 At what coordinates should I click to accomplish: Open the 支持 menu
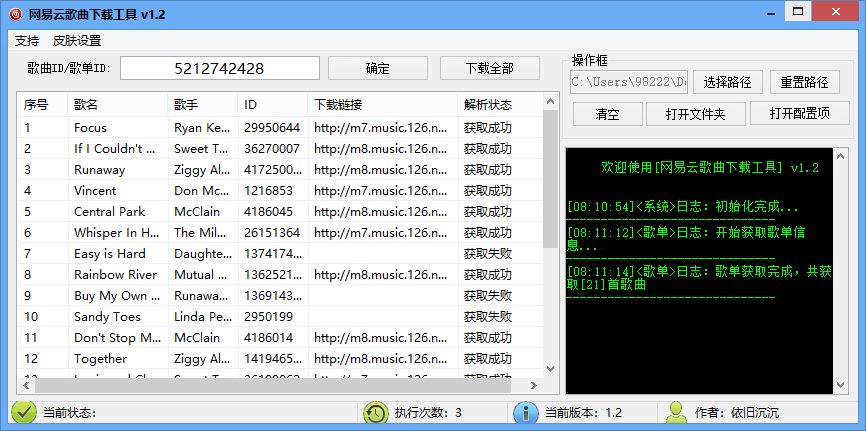tap(27, 41)
